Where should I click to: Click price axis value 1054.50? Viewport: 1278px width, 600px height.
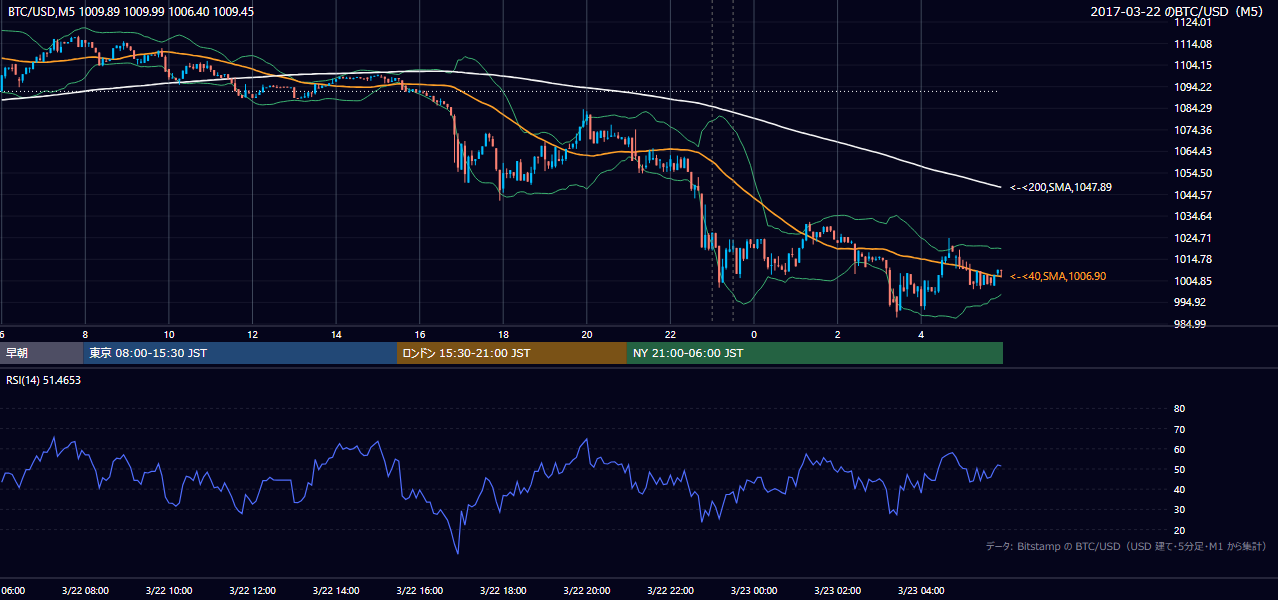point(1193,173)
